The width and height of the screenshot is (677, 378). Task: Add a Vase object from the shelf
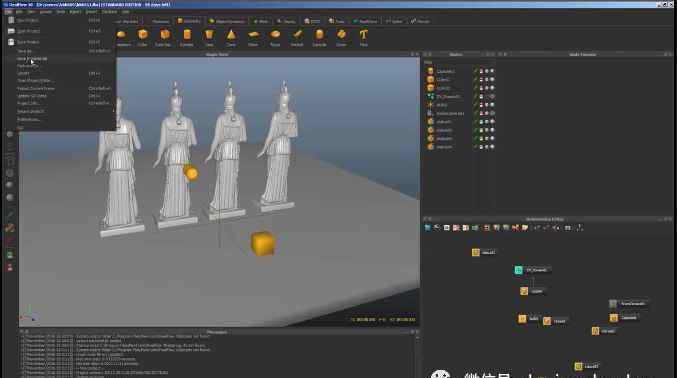[x=209, y=38]
